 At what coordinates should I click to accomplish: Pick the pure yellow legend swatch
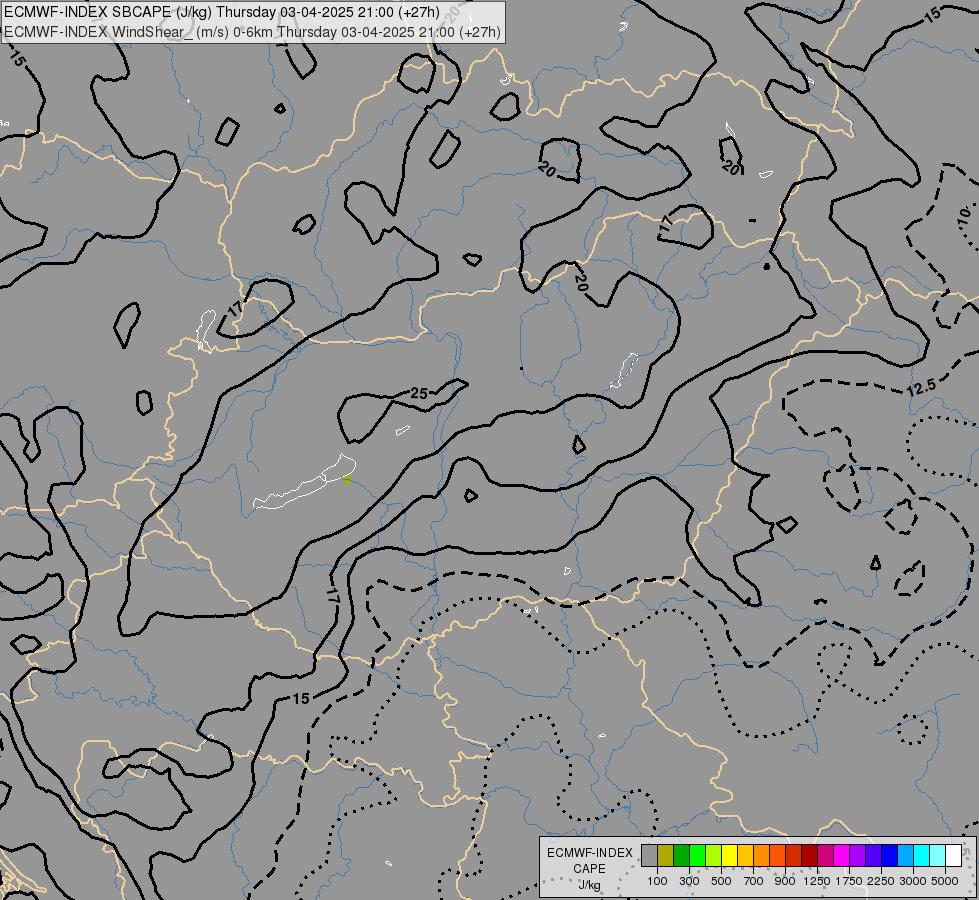click(x=729, y=856)
